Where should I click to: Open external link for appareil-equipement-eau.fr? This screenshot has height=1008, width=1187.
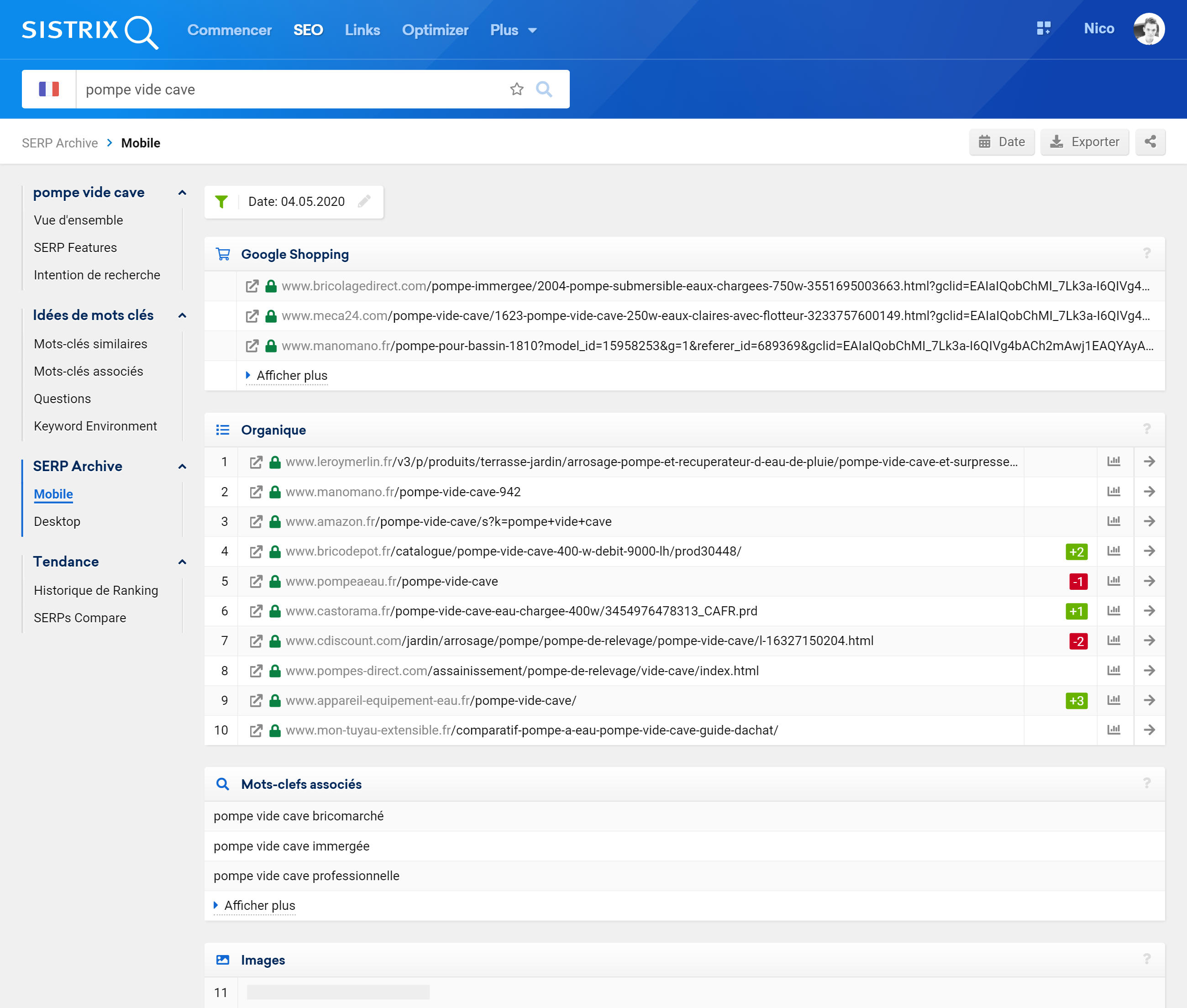pos(256,701)
